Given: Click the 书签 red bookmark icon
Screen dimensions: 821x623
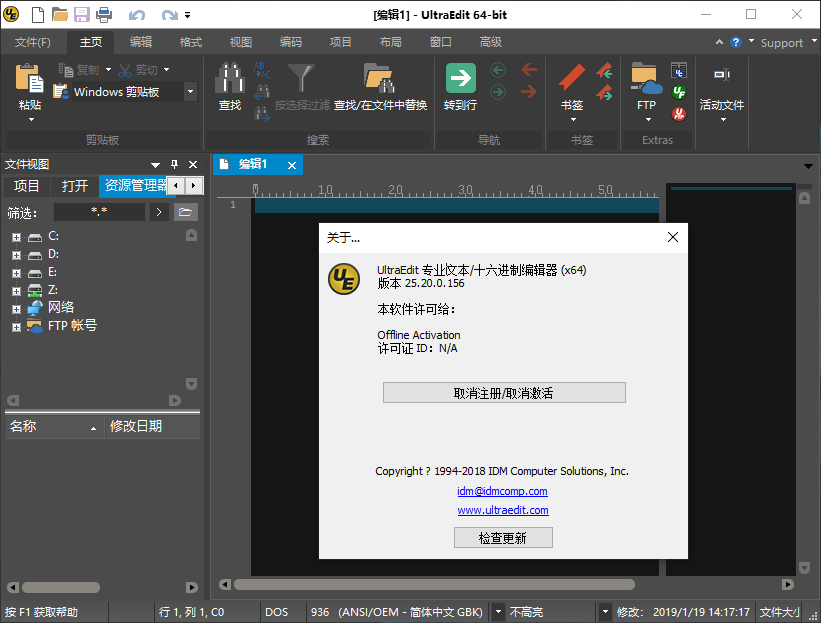Looking at the screenshot, I should [x=572, y=78].
